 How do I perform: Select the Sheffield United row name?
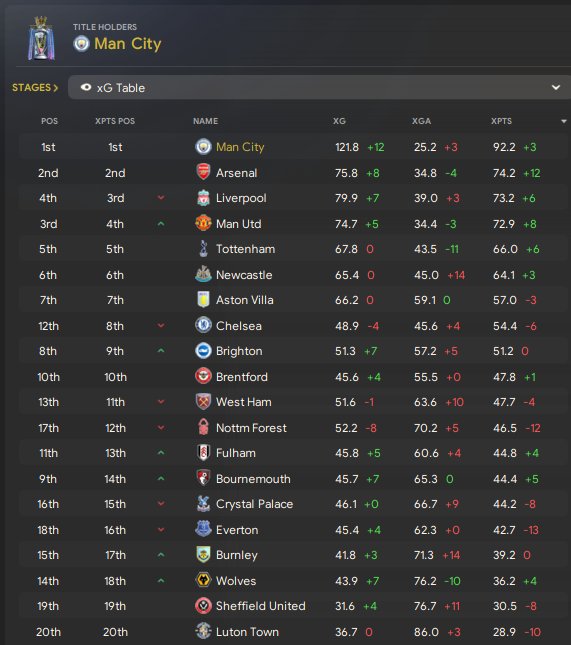tap(261, 606)
